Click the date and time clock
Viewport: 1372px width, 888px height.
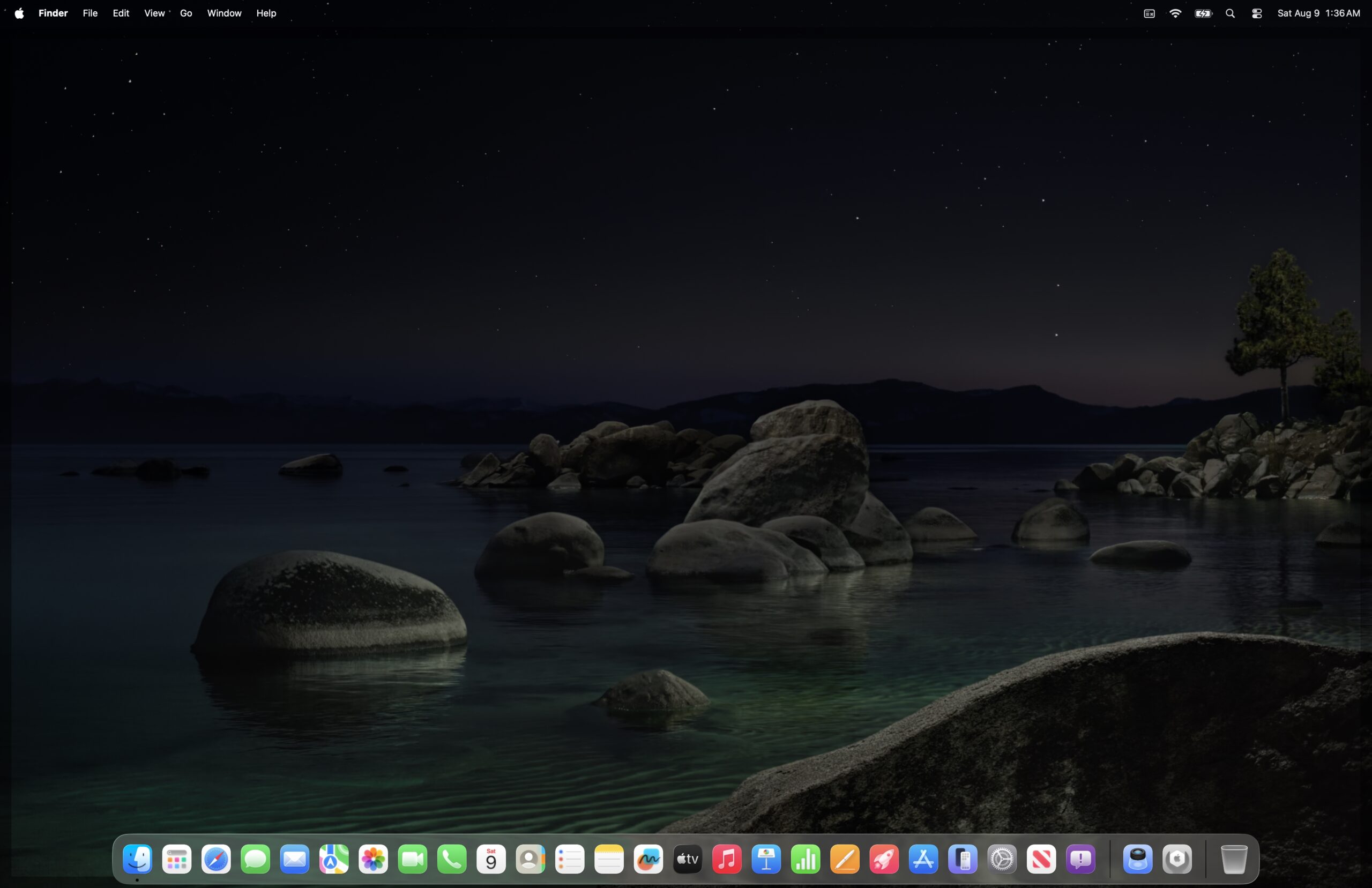pyautogui.click(x=1318, y=13)
